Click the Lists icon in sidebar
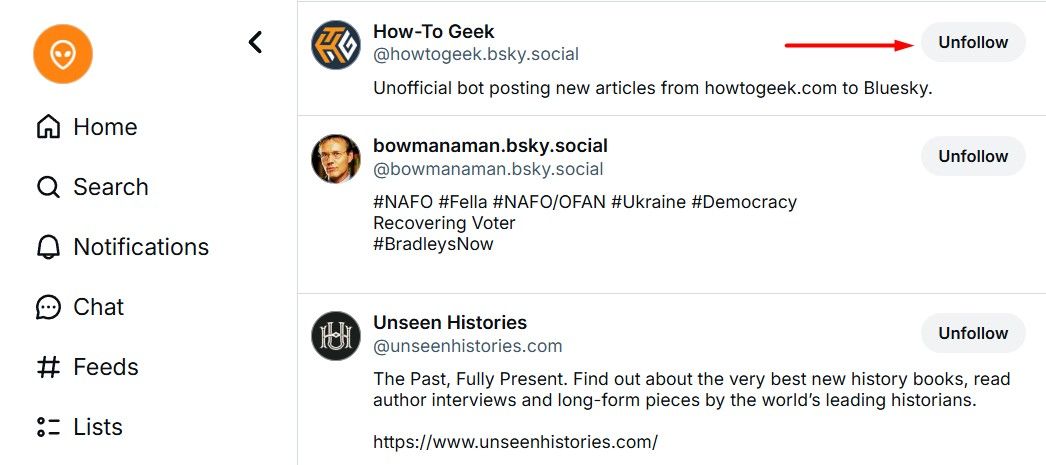 pos(48,427)
